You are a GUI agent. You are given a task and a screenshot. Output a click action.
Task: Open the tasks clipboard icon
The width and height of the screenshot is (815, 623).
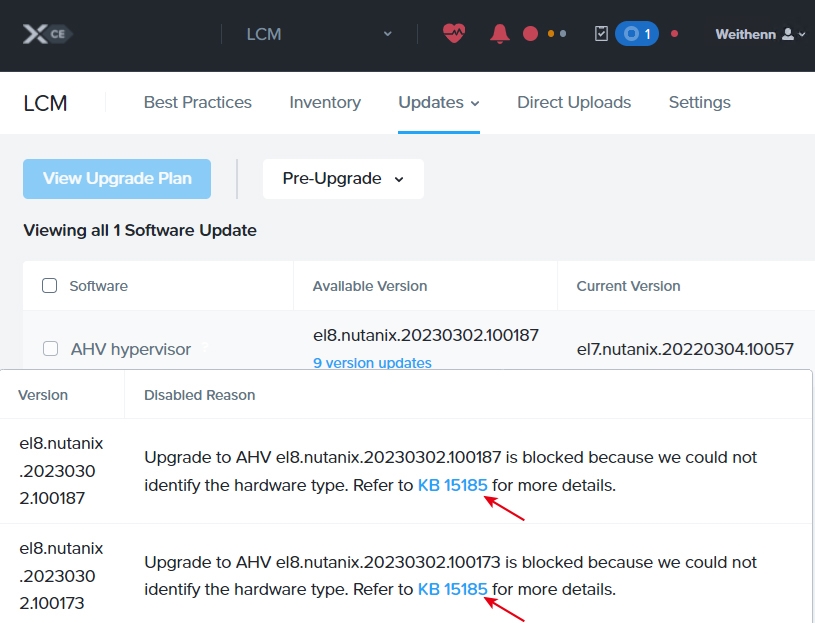coord(601,34)
